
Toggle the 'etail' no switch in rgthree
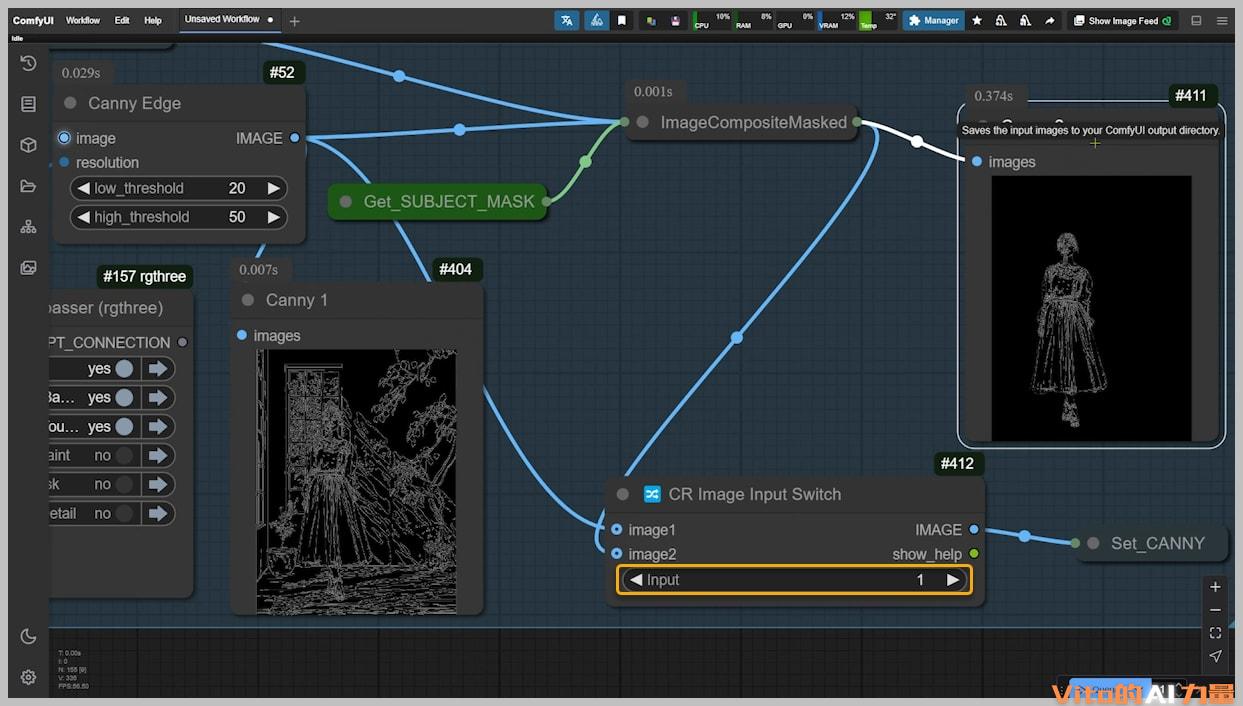(124, 514)
